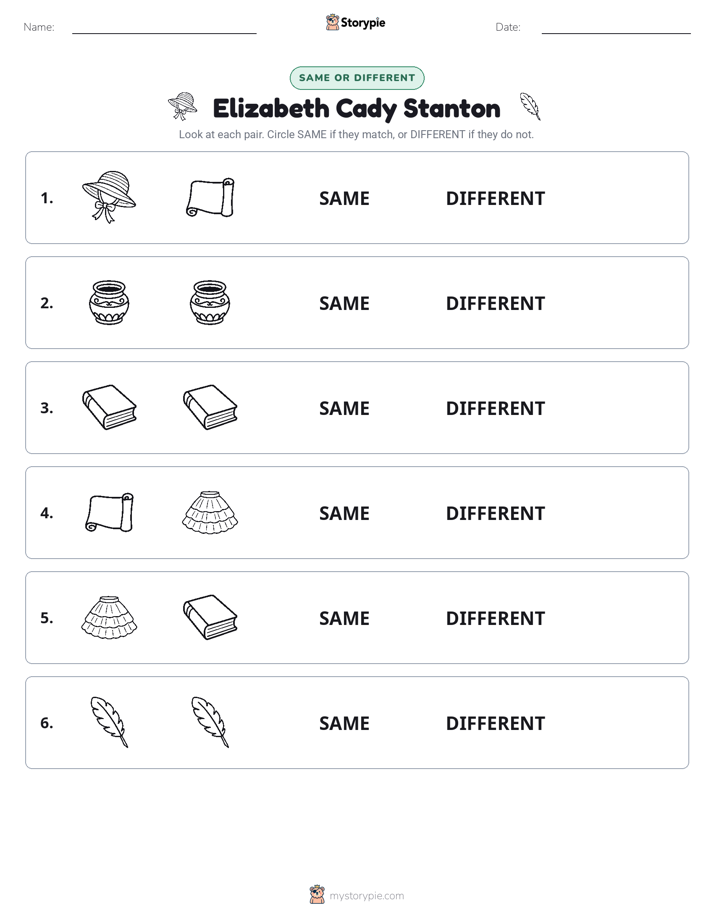The height and width of the screenshot is (924, 714).
Task: Click the bonnet hat in row 1
Action: coord(109,197)
